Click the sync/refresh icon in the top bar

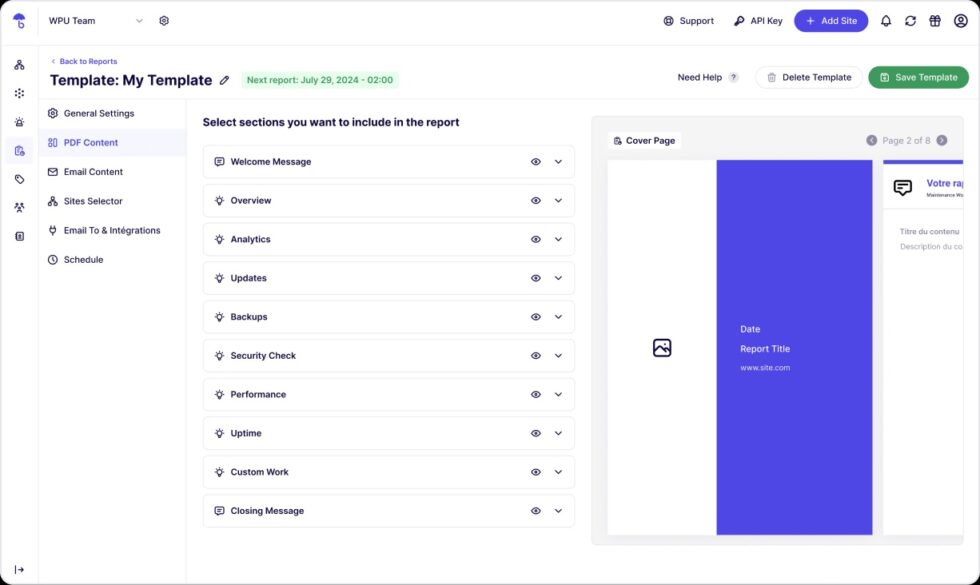point(910,20)
